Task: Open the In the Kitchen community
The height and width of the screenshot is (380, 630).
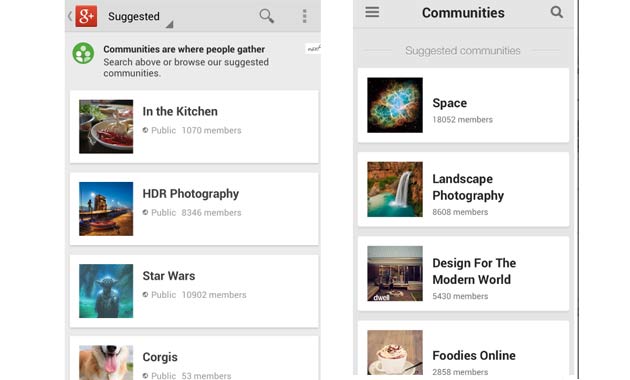Action: 194,127
